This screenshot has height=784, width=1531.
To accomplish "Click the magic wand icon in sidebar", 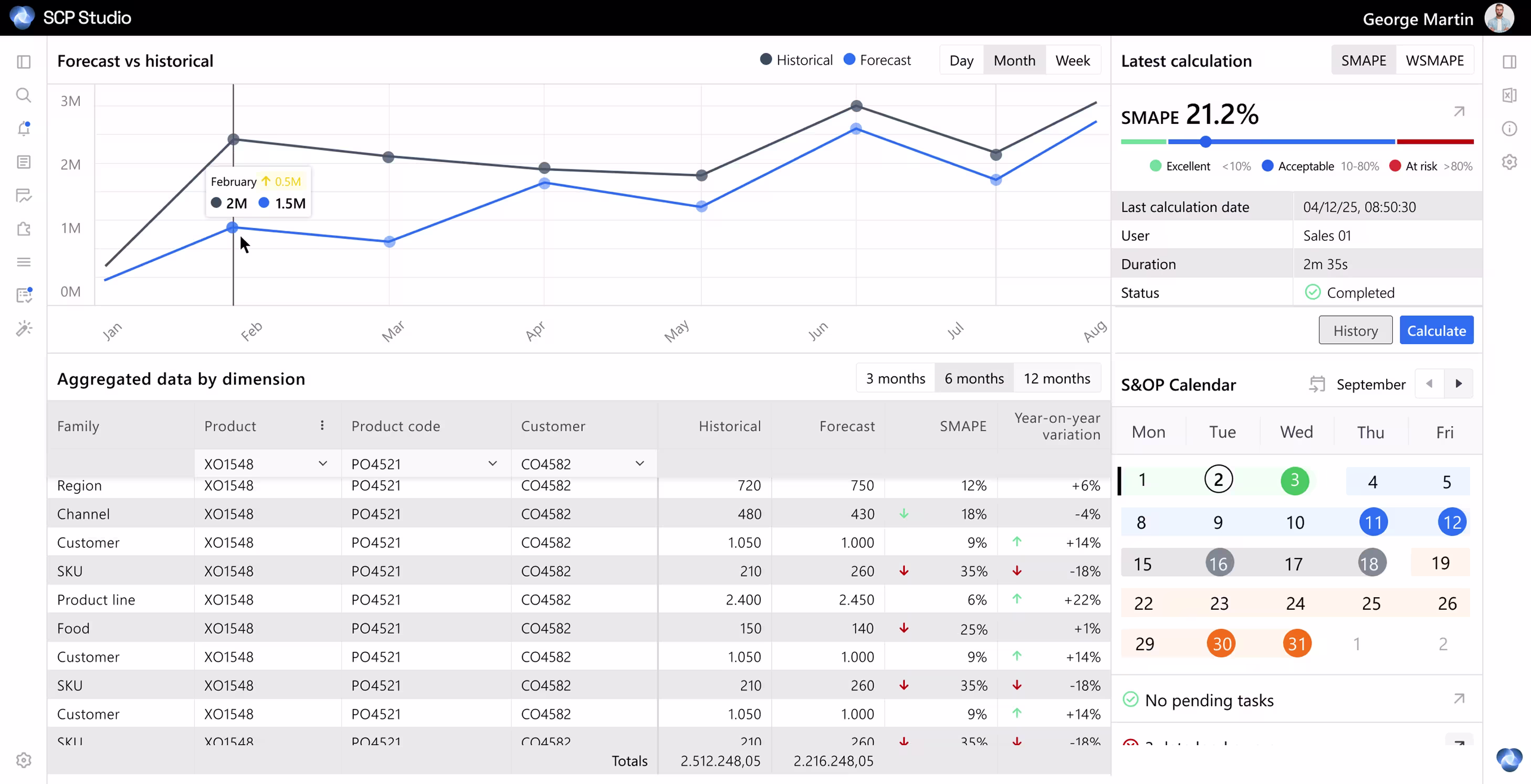I will (23, 329).
